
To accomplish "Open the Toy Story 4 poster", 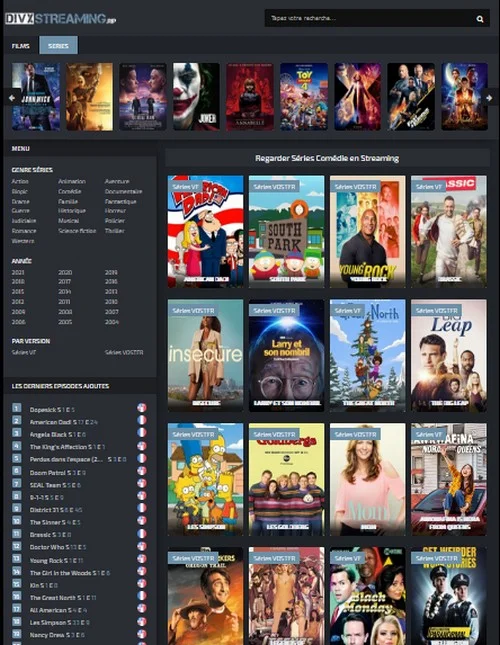I will 304,97.
